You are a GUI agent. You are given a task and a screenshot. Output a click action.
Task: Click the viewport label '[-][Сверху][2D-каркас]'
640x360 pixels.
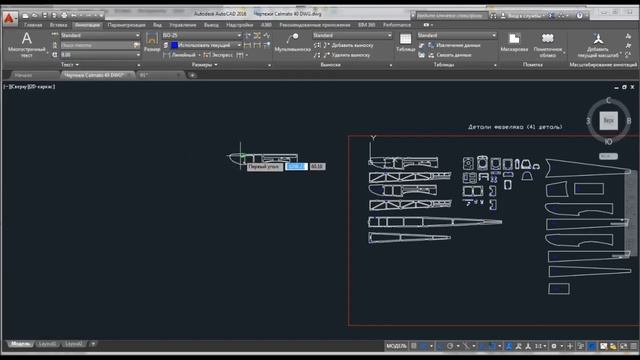point(29,87)
